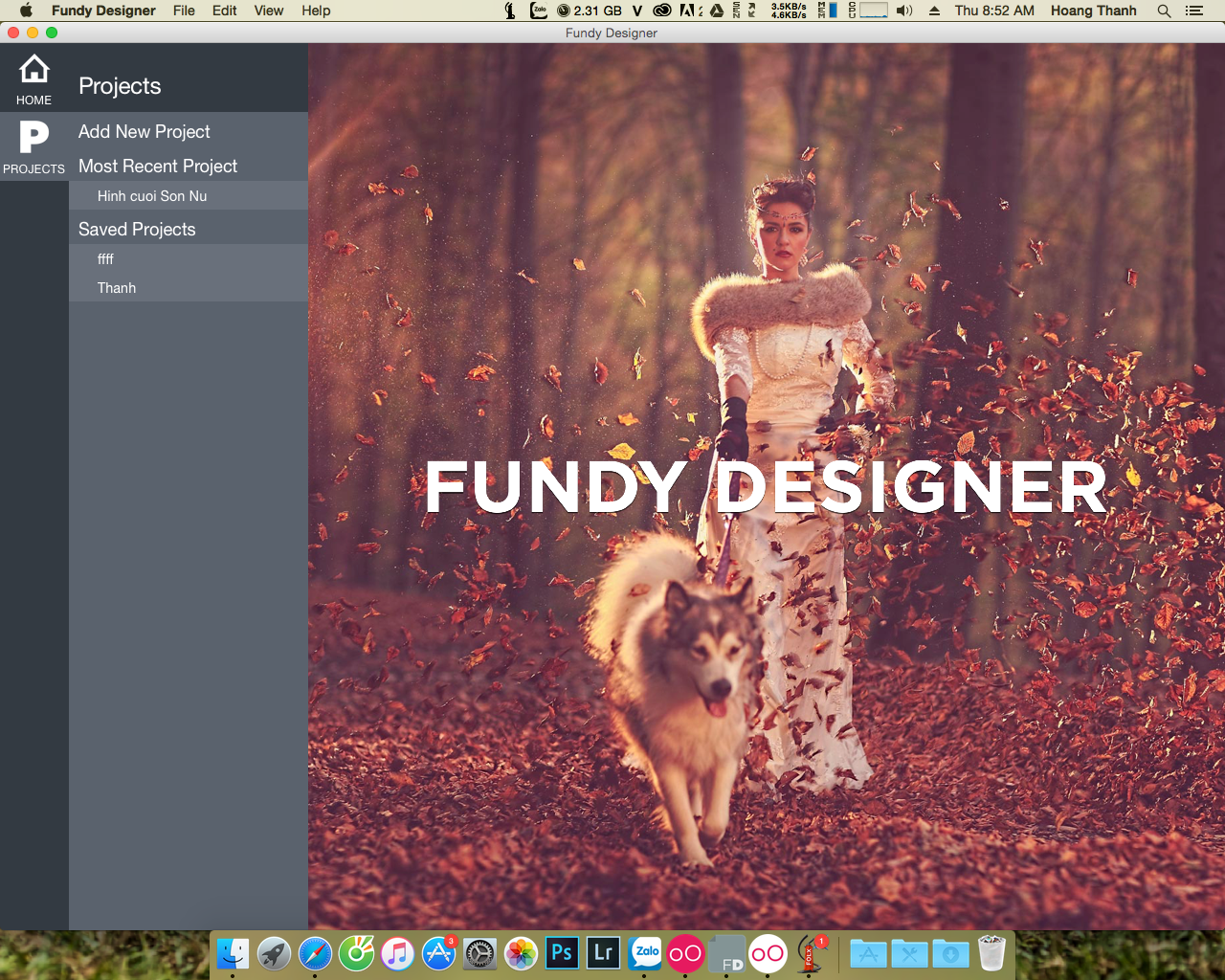Viewport: 1225px width, 980px height.
Task: Open the Edit menu
Action: pyautogui.click(x=225, y=11)
